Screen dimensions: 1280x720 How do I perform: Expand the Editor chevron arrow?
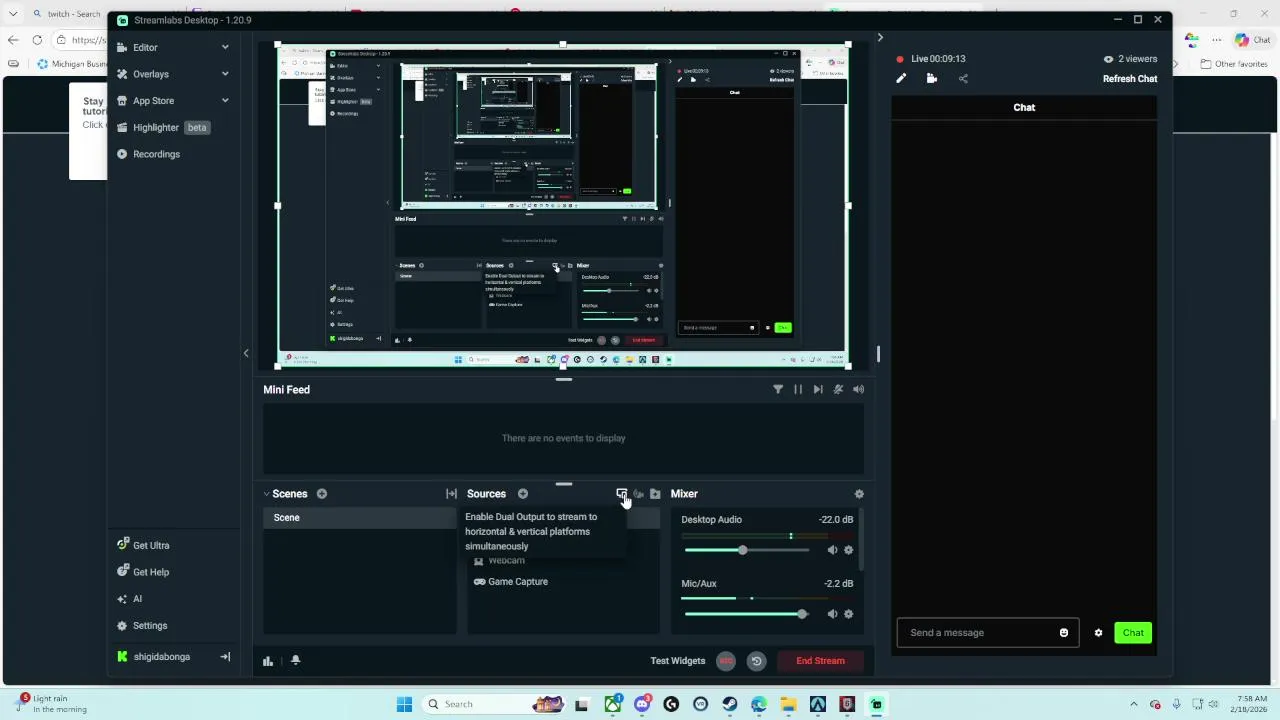pos(225,47)
